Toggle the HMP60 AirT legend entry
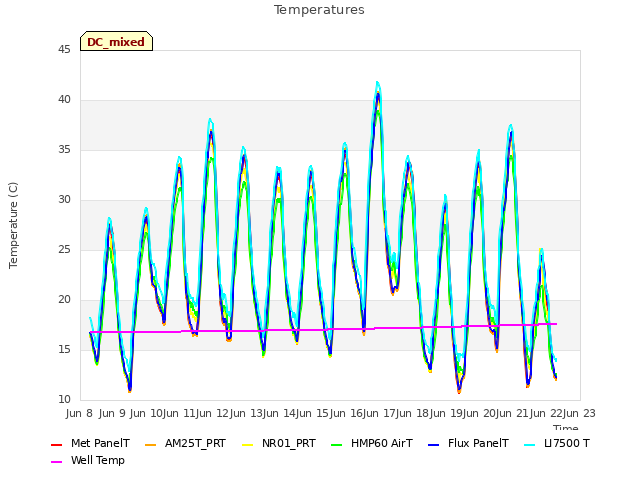 (x=372, y=444)
